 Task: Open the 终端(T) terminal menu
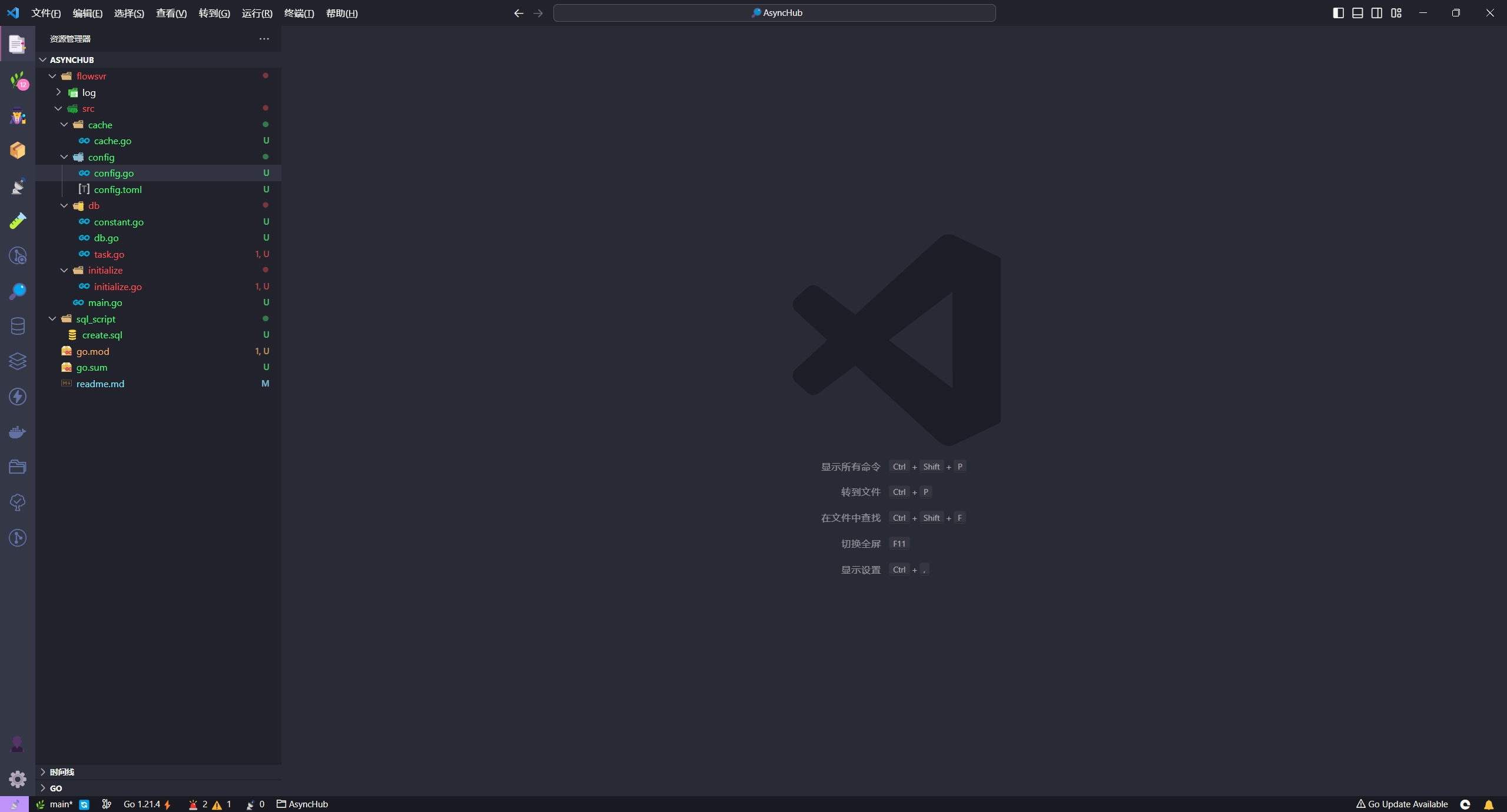point(299,13)
